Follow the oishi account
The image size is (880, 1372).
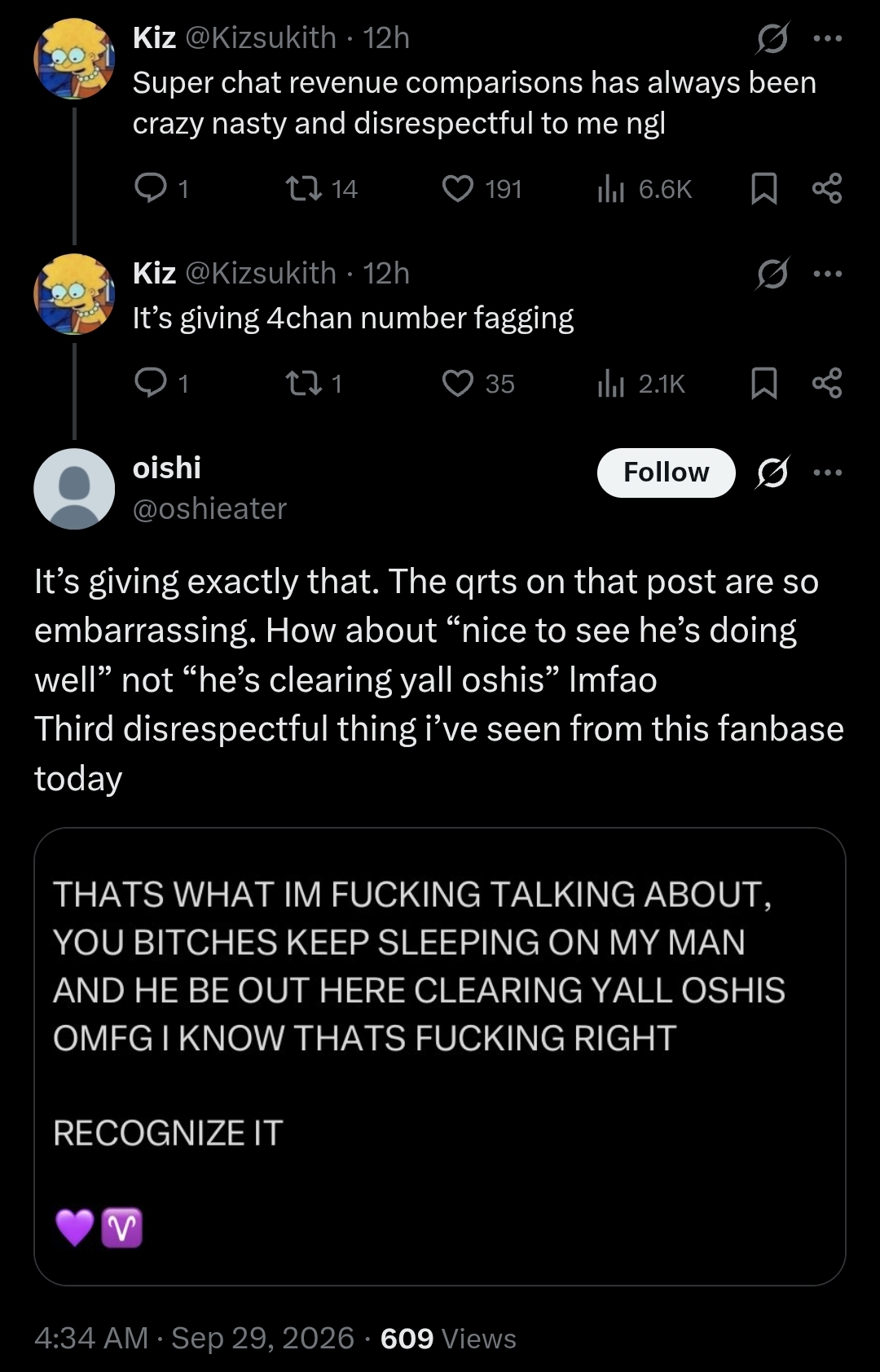coord(666,473)
